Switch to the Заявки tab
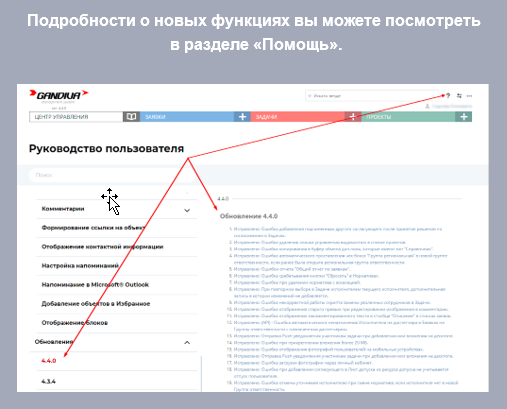The height and width of the screenshot is (409, 507). click(187, 117)
